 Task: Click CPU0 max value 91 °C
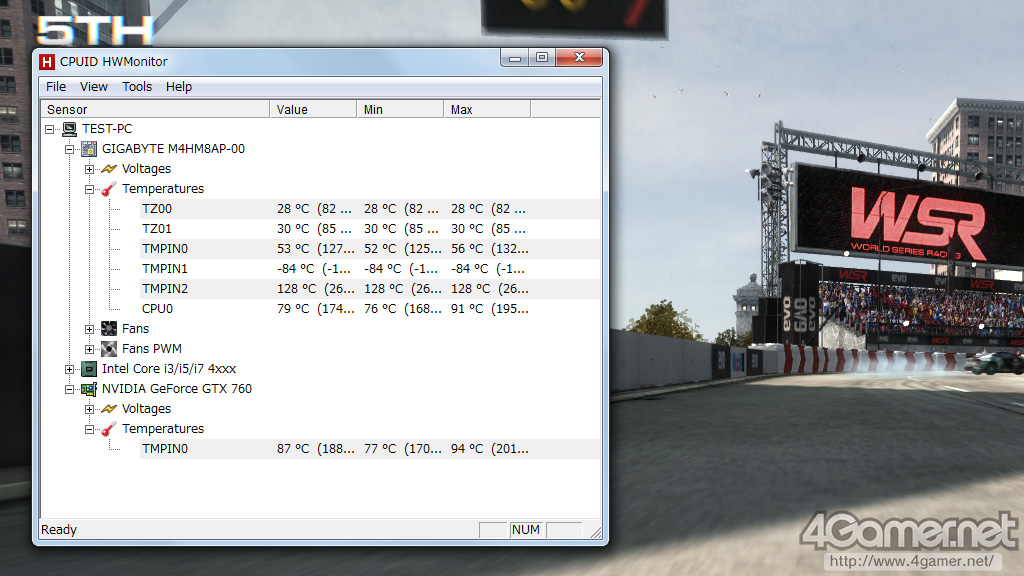click(489, 309)
